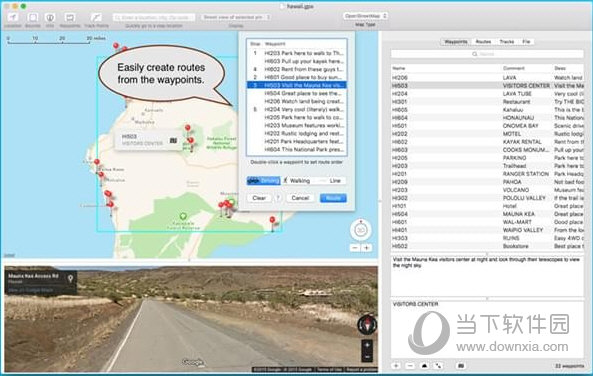Select waypoint row with comment LAVA TUBE

click(487, 94)
